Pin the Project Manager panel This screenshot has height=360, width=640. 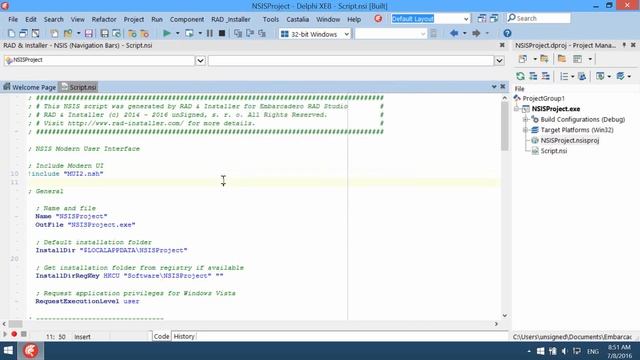click(x=624, y=45)
